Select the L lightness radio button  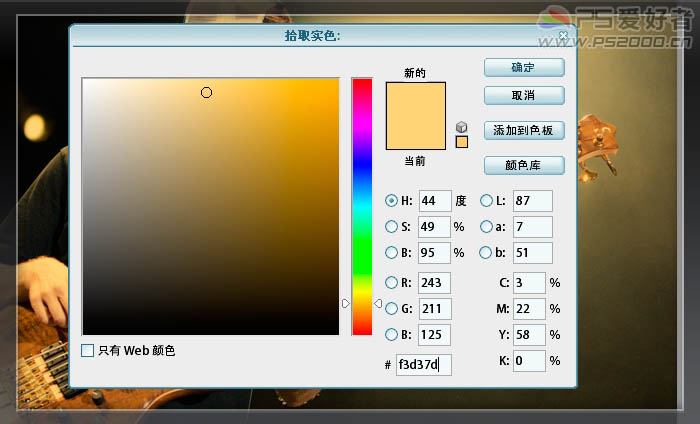point(486,200)
